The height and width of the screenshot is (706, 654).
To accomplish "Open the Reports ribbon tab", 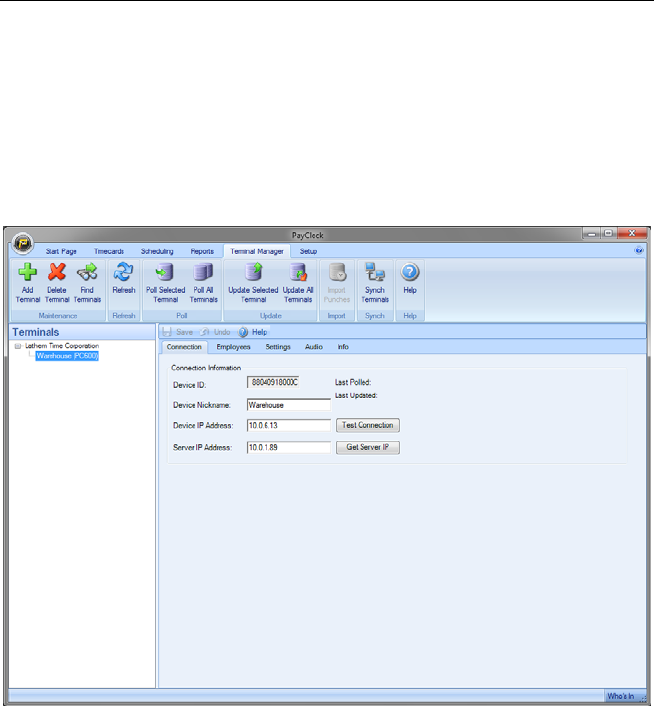I will (x=202, y=251).
